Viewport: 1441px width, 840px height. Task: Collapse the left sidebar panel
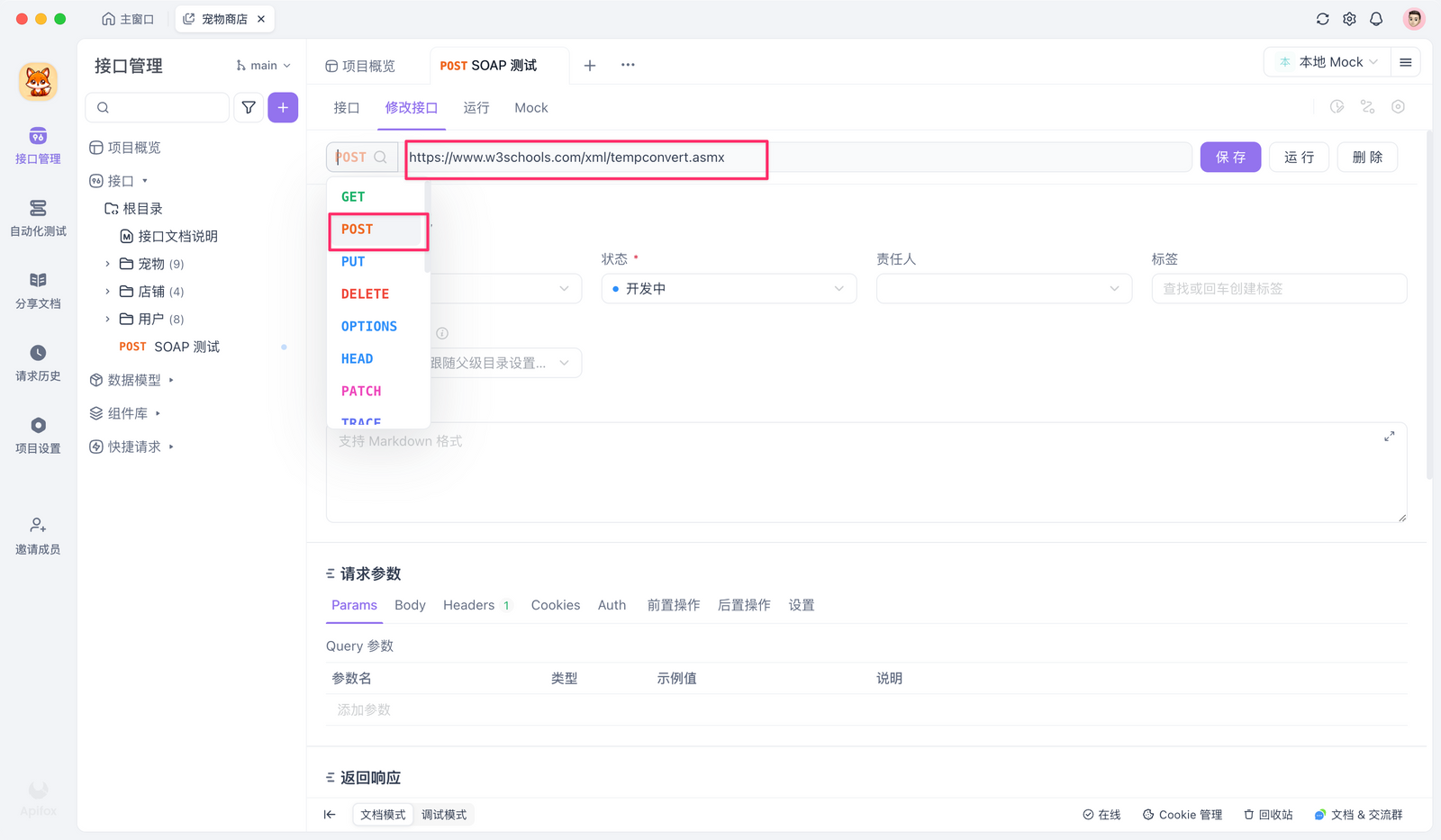point(330,815)
